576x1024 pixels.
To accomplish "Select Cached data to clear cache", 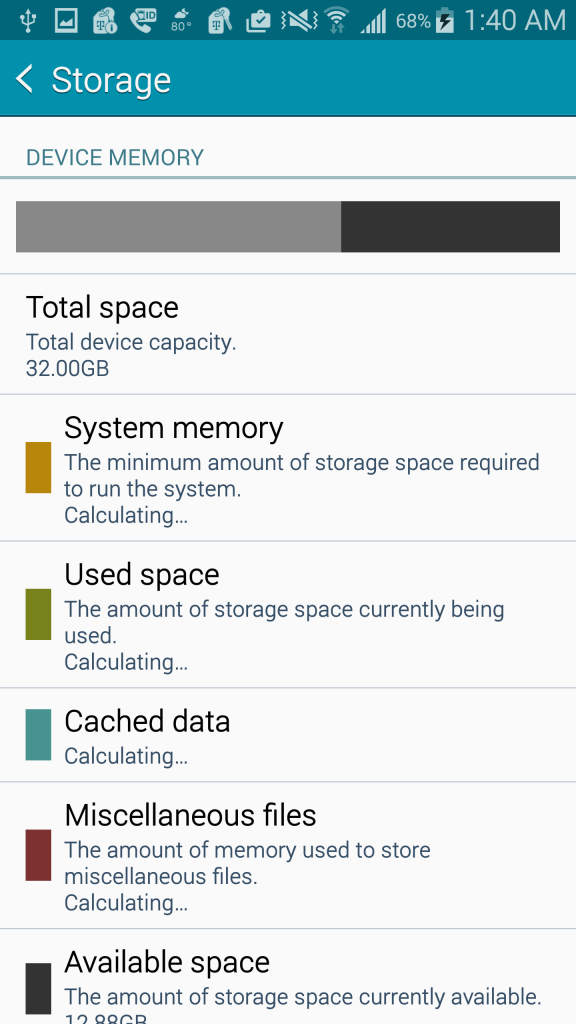I will pyautogui.click(x=288, y=735).
